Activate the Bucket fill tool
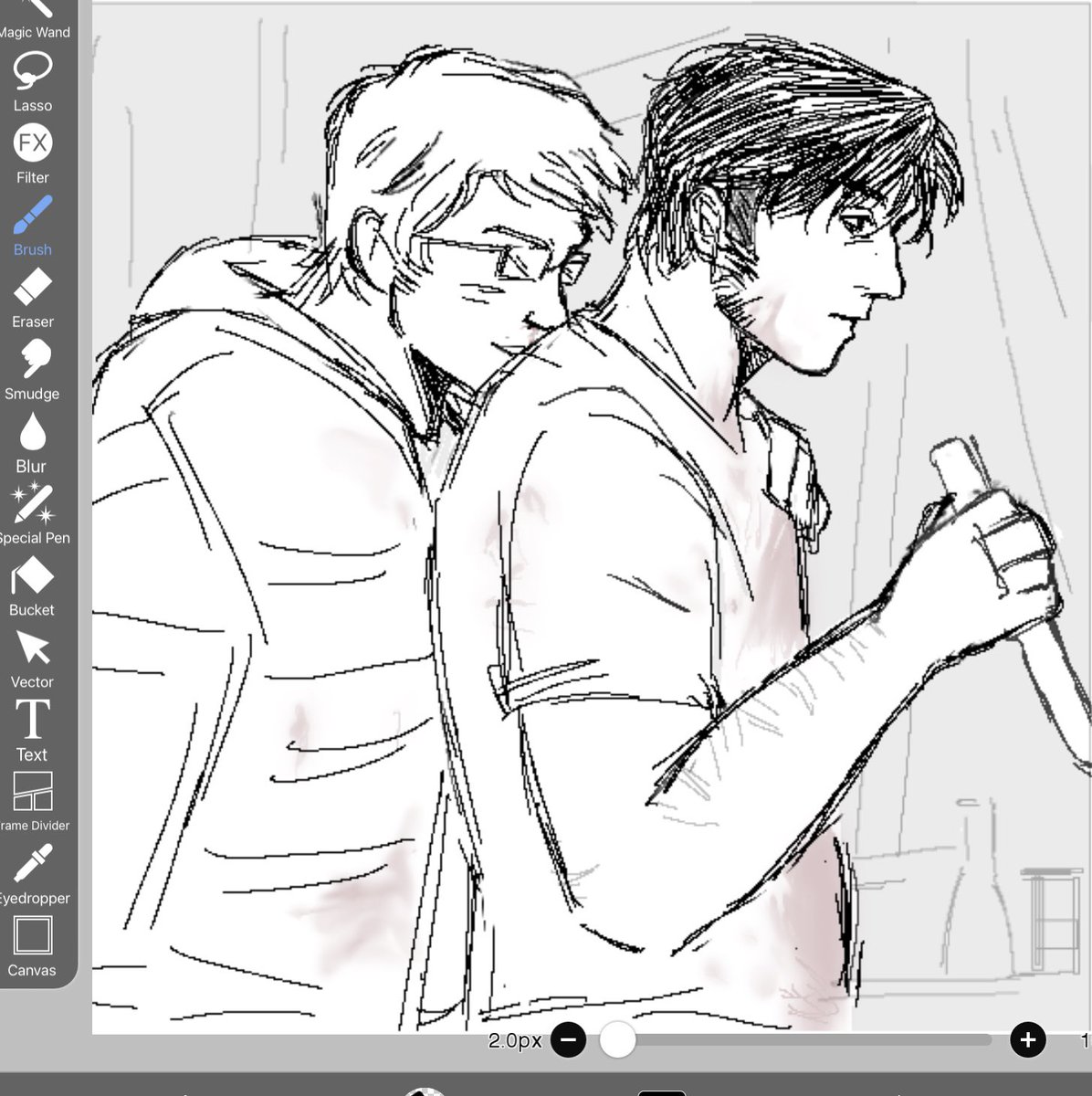1092x1096 pixels. click(x=33, y=586)
